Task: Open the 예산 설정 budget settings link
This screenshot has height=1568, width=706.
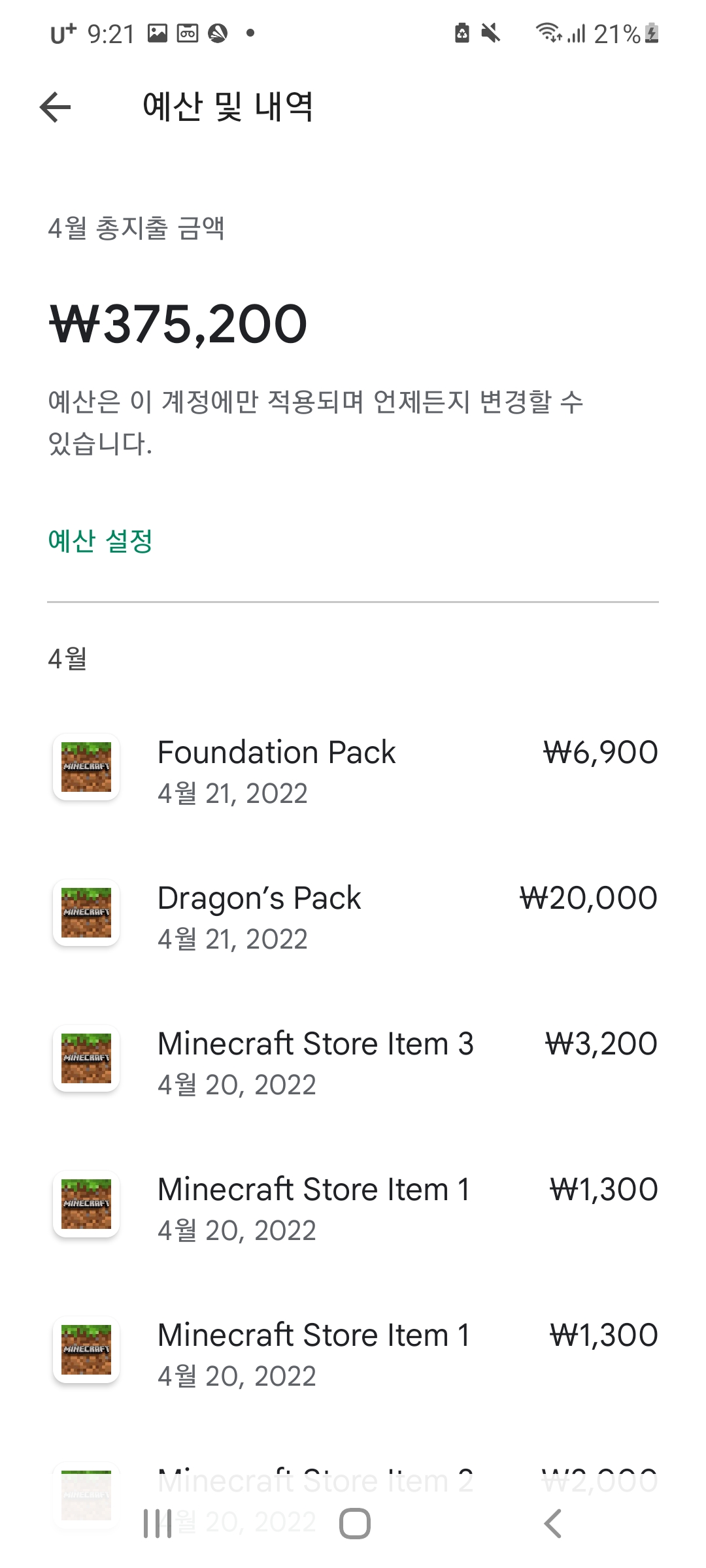Action: [100, 541]
